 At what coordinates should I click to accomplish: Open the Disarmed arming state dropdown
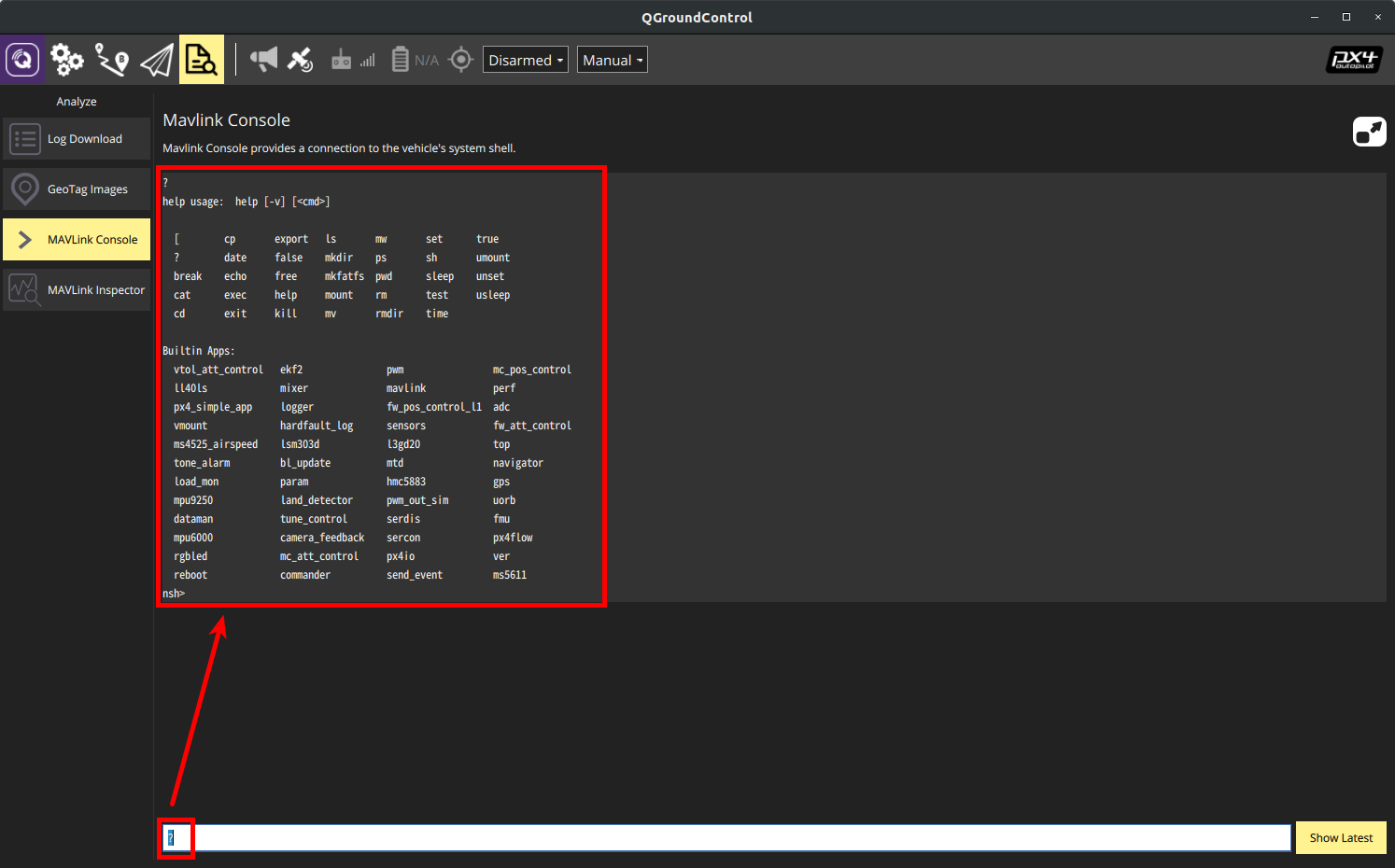point(526,60)
